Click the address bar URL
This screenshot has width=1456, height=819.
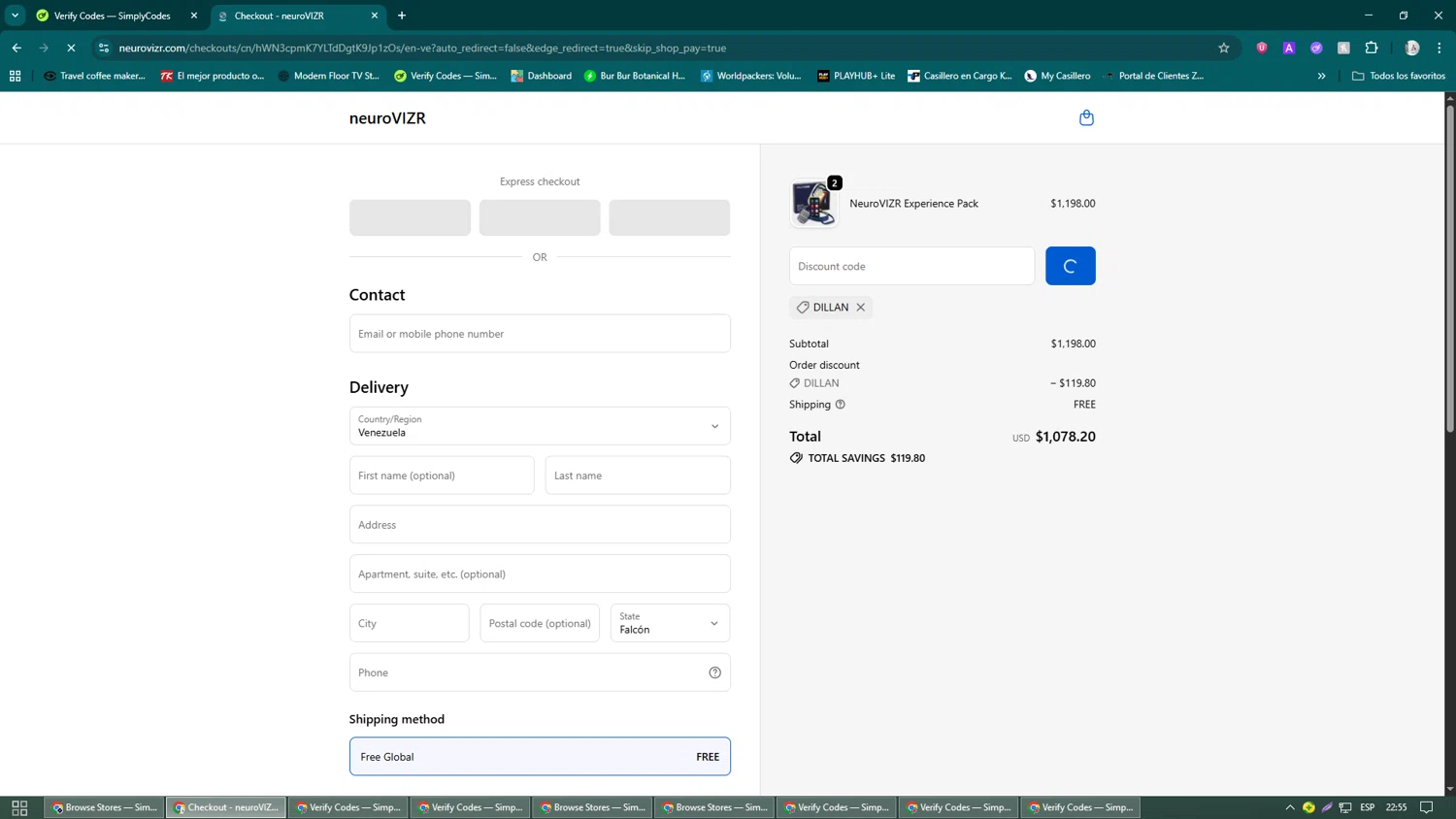coord(422,48)
